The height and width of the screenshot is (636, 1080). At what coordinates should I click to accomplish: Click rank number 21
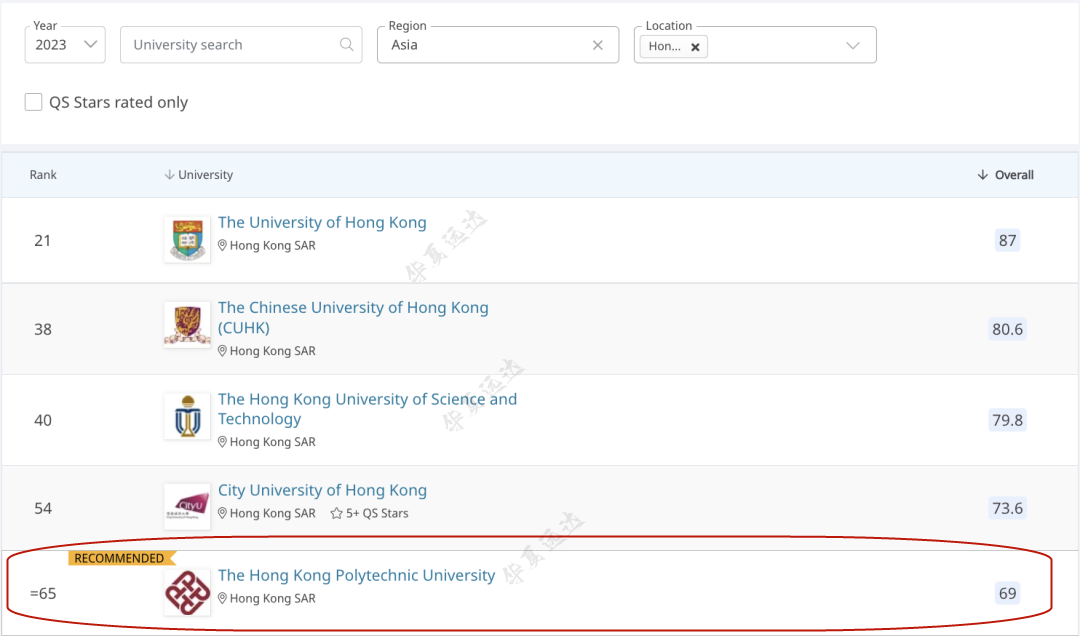43,240
